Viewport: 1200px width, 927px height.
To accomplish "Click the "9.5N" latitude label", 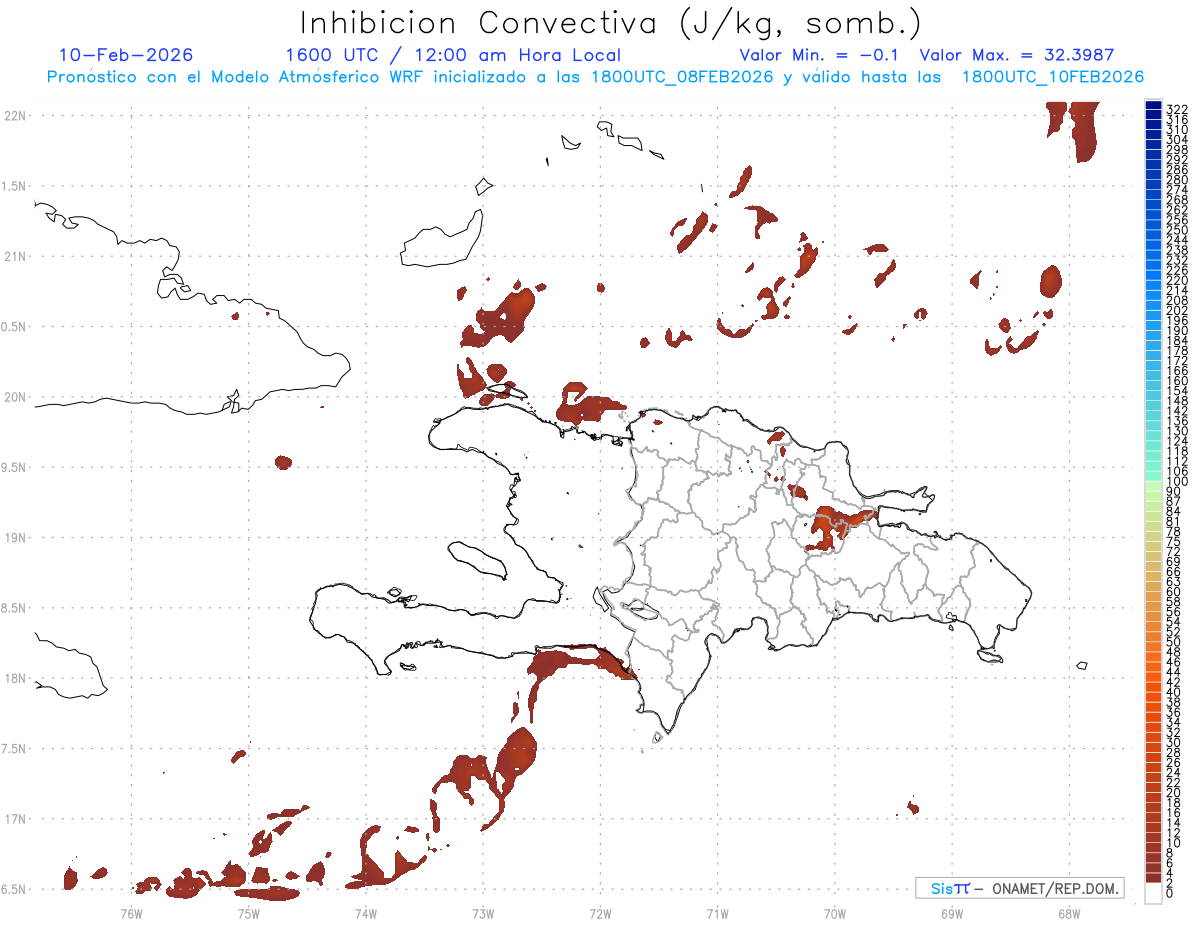I will pyautogui.click(x=15, y=467).
